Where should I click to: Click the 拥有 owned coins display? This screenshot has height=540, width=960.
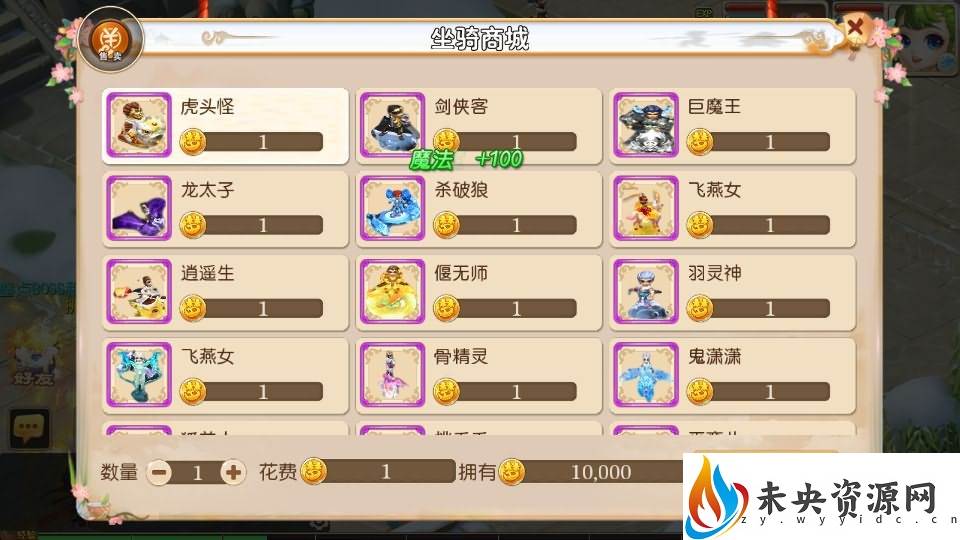(591, 472)
